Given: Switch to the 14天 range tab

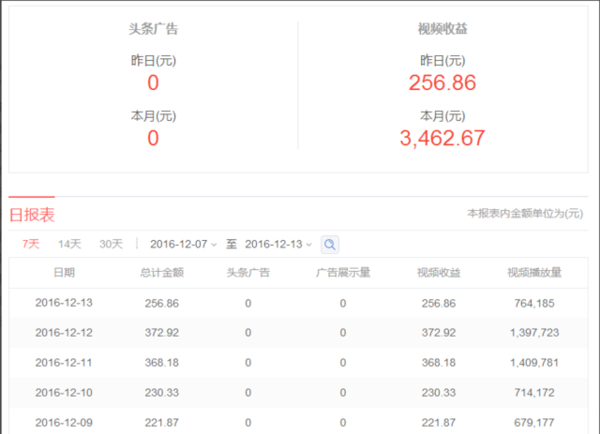Looking at the screenshot, I should 70,244.
